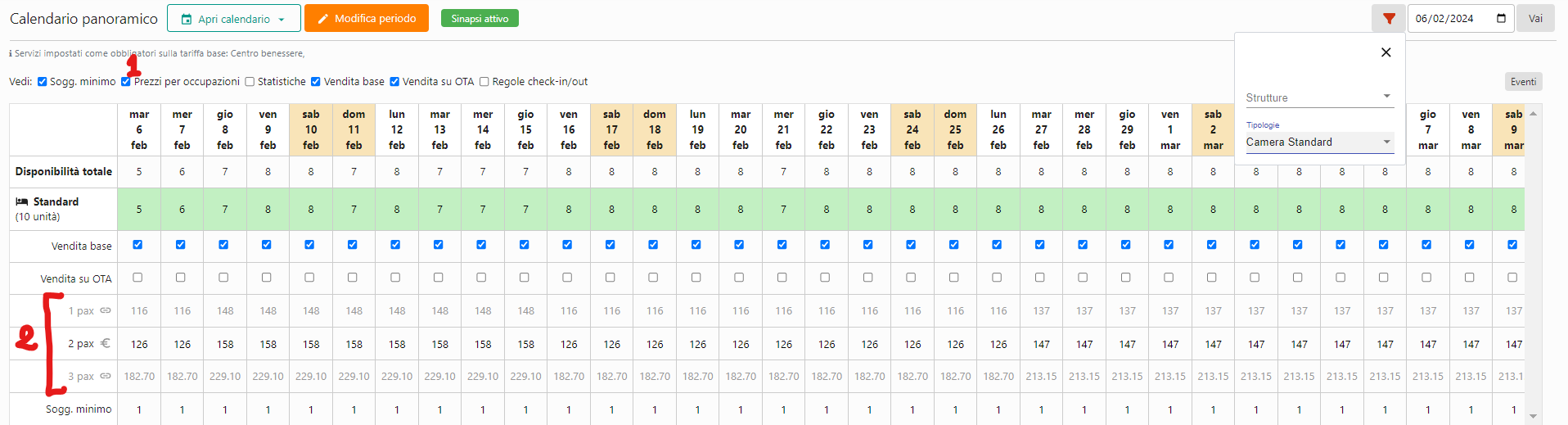Click the Eventi button
Image resolution: width=1568 pixels, height=425 pixels.
click(1523, 82)
